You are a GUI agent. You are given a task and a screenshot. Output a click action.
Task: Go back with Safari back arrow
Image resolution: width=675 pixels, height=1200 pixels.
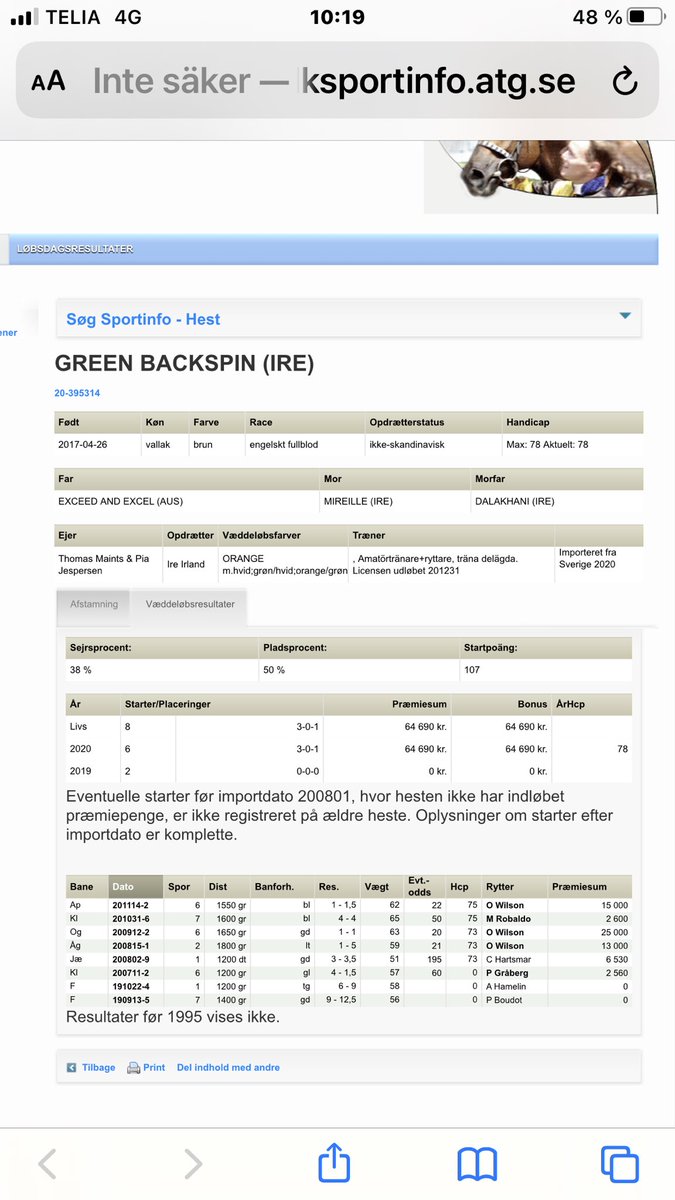click(x=47, y=1165)
